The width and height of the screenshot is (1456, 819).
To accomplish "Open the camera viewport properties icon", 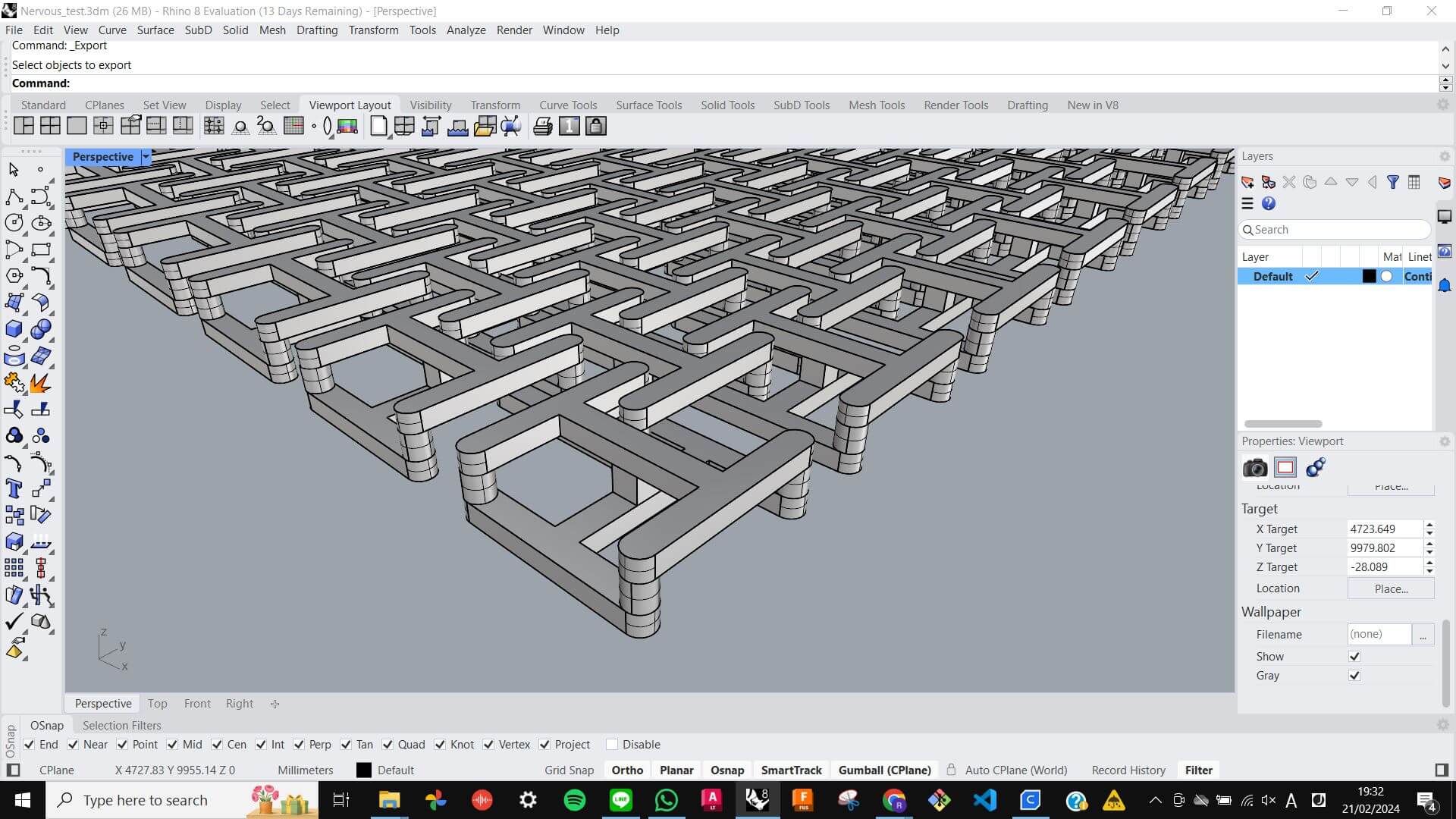I will pyautogui.click(x=1255, y=467).
